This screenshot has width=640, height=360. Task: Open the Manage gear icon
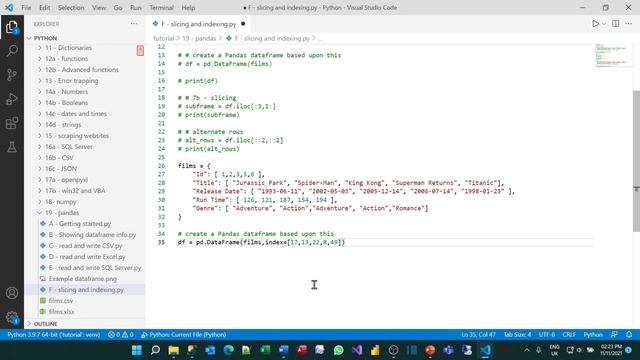click(x=12, y=317)
